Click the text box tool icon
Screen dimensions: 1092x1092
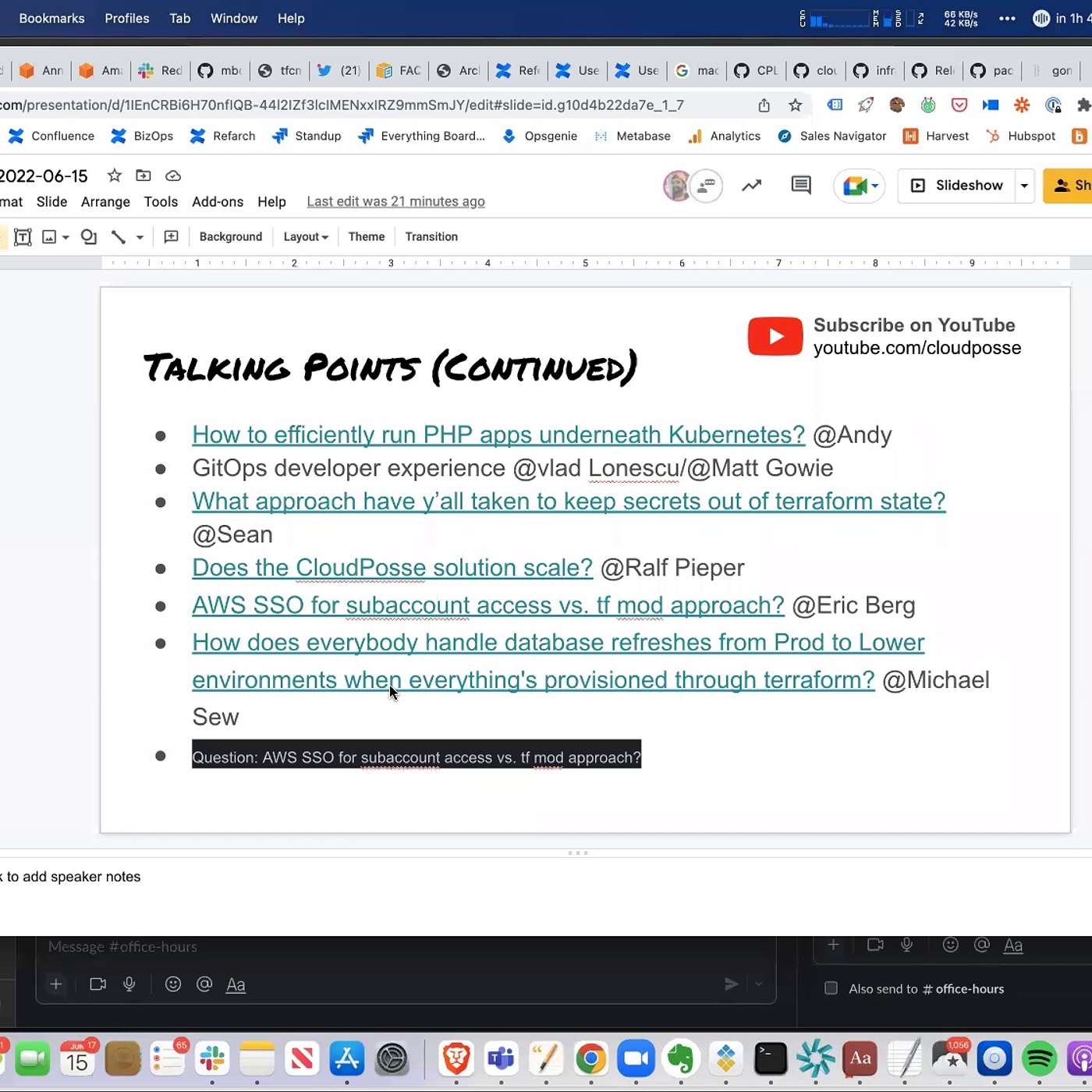click(23, 237)
